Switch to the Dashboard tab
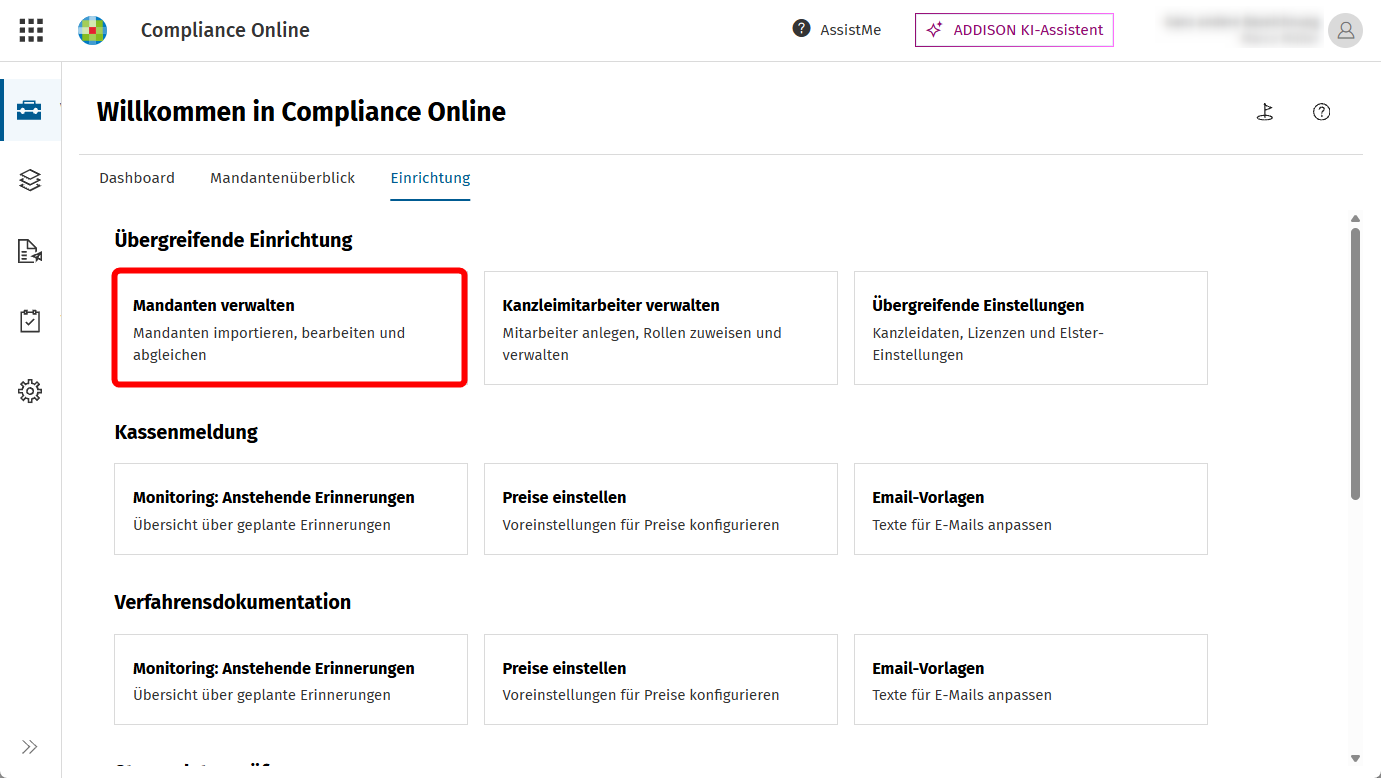Screen dimensions: 1381x778 tap(137, 178)
